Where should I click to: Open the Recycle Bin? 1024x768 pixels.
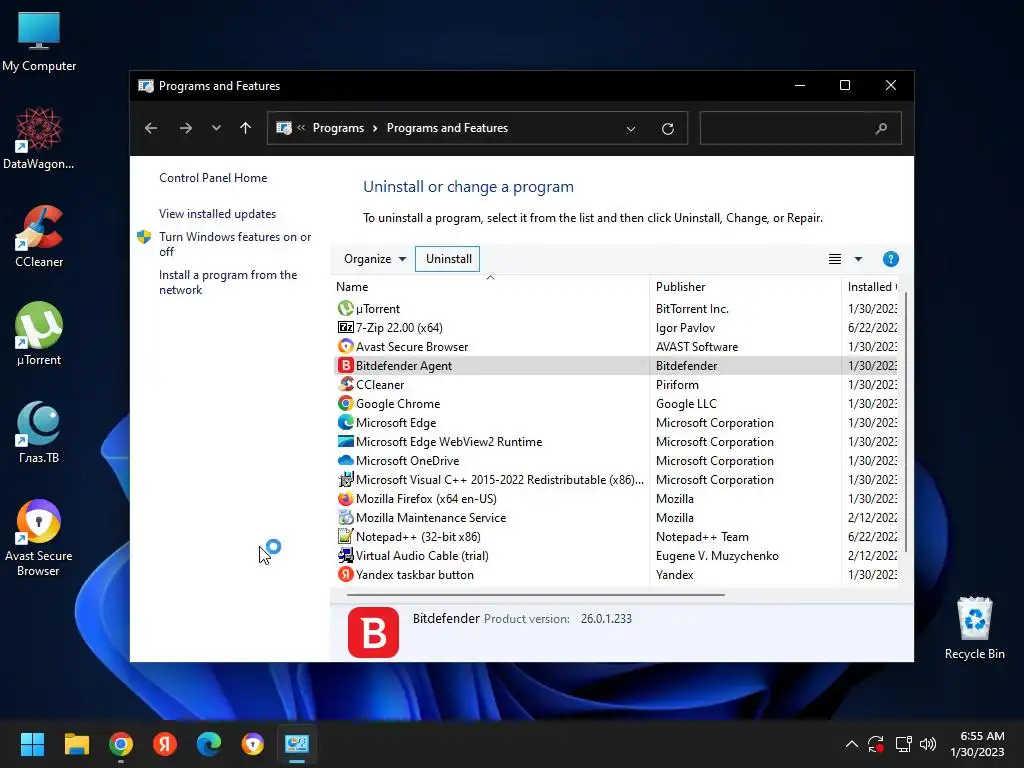[974, 628]
